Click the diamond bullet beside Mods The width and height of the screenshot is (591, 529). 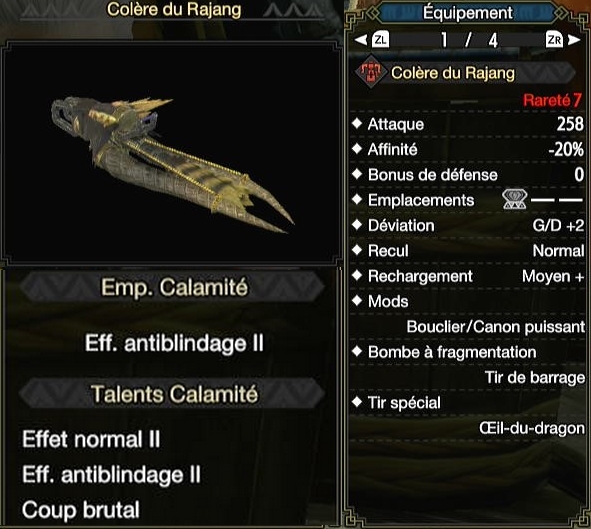[357, 301]
